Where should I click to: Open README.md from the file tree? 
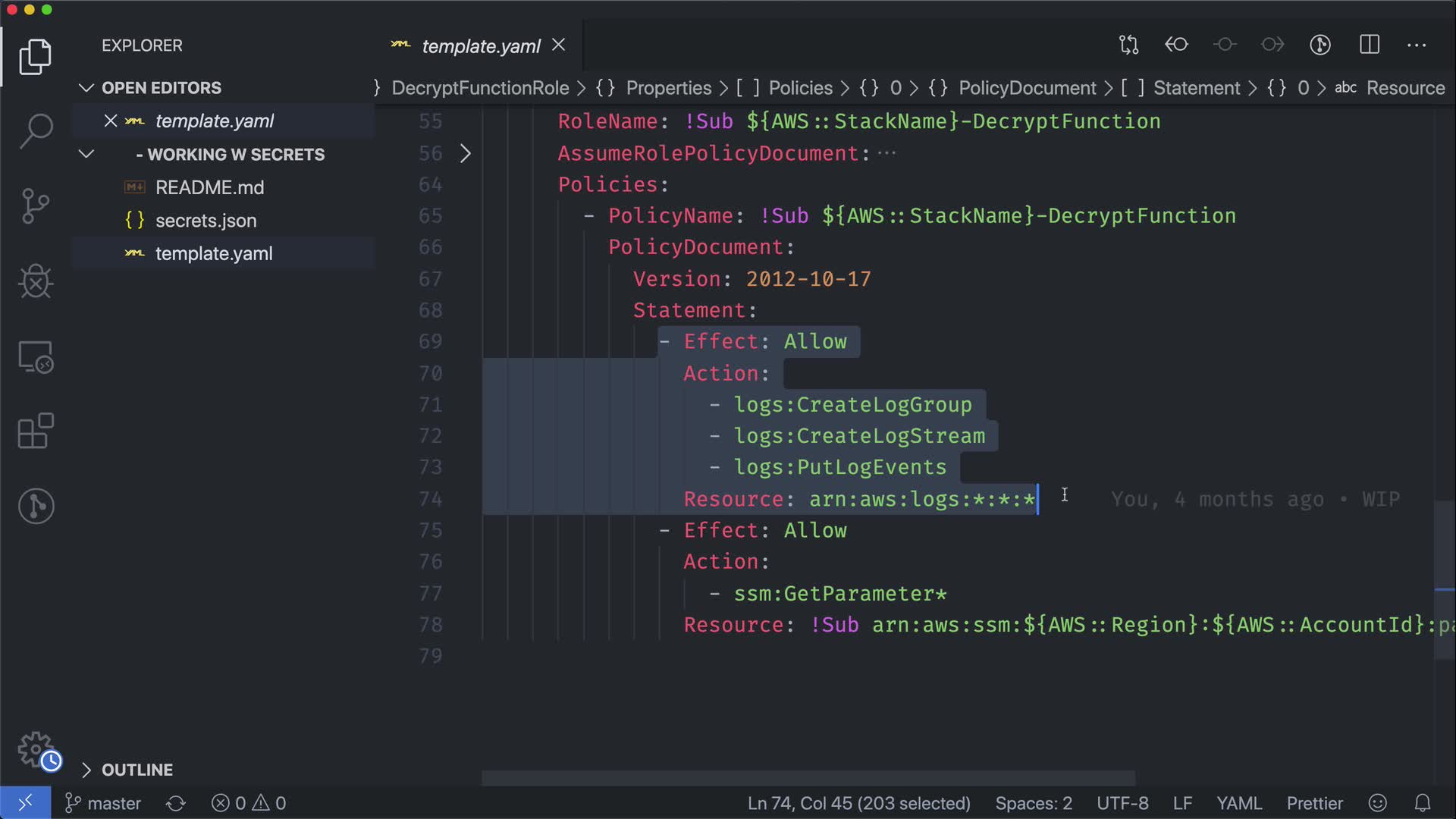coord(209,187)
